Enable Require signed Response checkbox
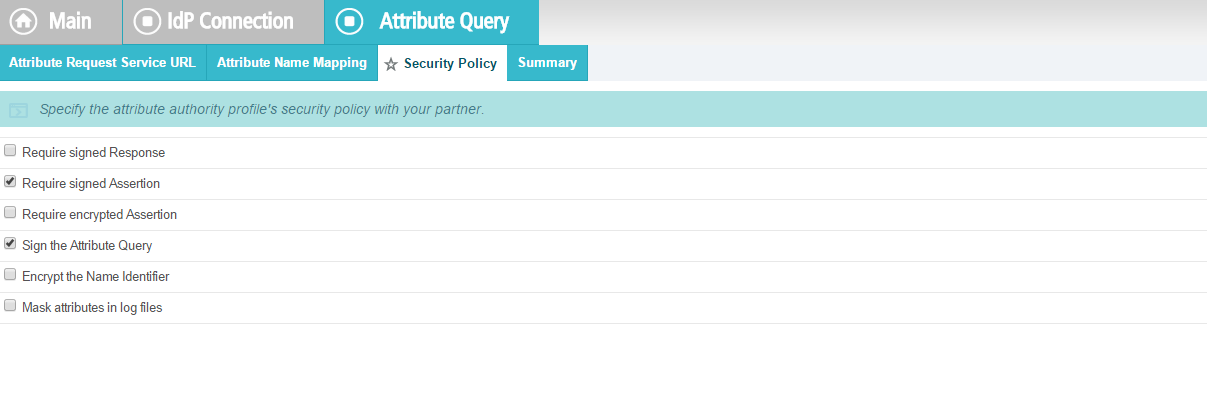Viewport: 1215px width, 405px height. pyautogui.click(x=10, y=151)
